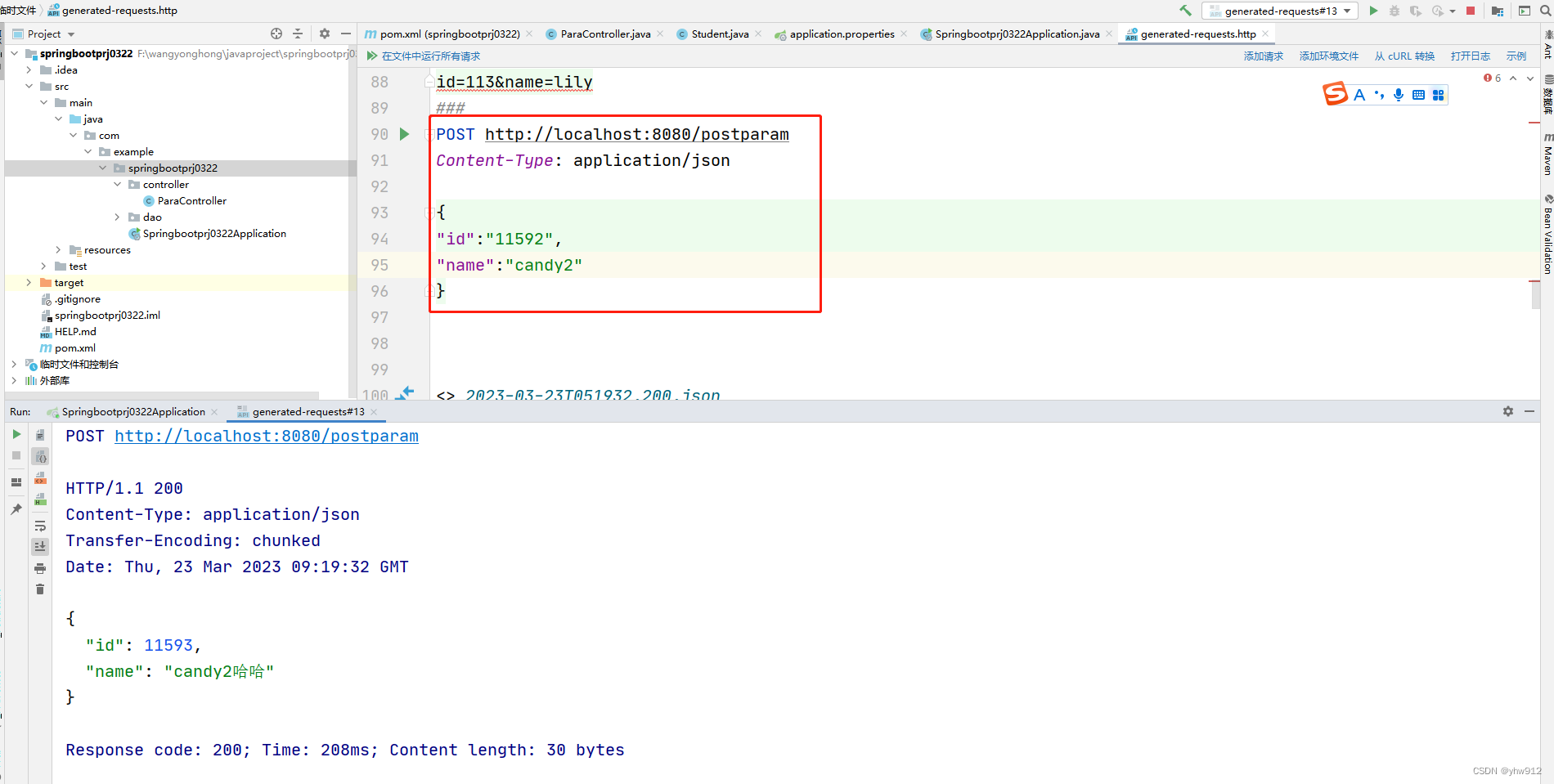View response body as JSON with the {} icon
1554x784 pixels.
(40, 456)
